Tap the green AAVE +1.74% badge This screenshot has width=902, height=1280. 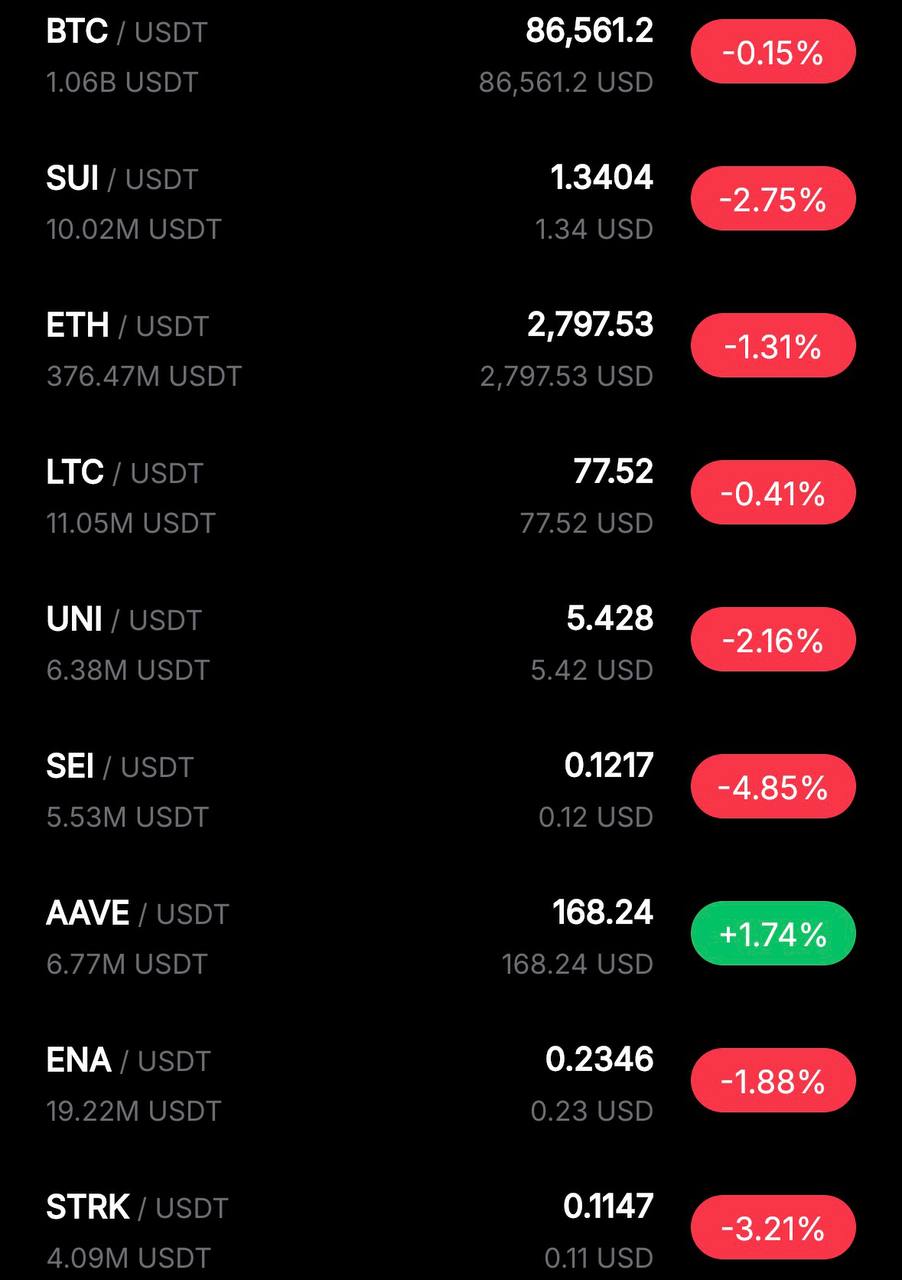click(773, 935)
